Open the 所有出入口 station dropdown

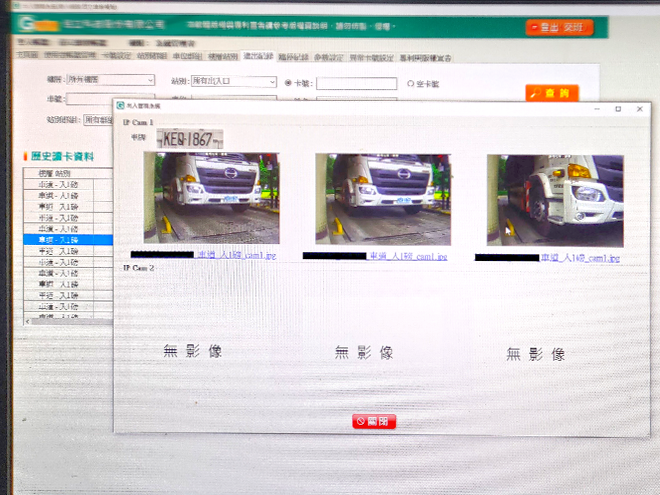coord(234,81)
